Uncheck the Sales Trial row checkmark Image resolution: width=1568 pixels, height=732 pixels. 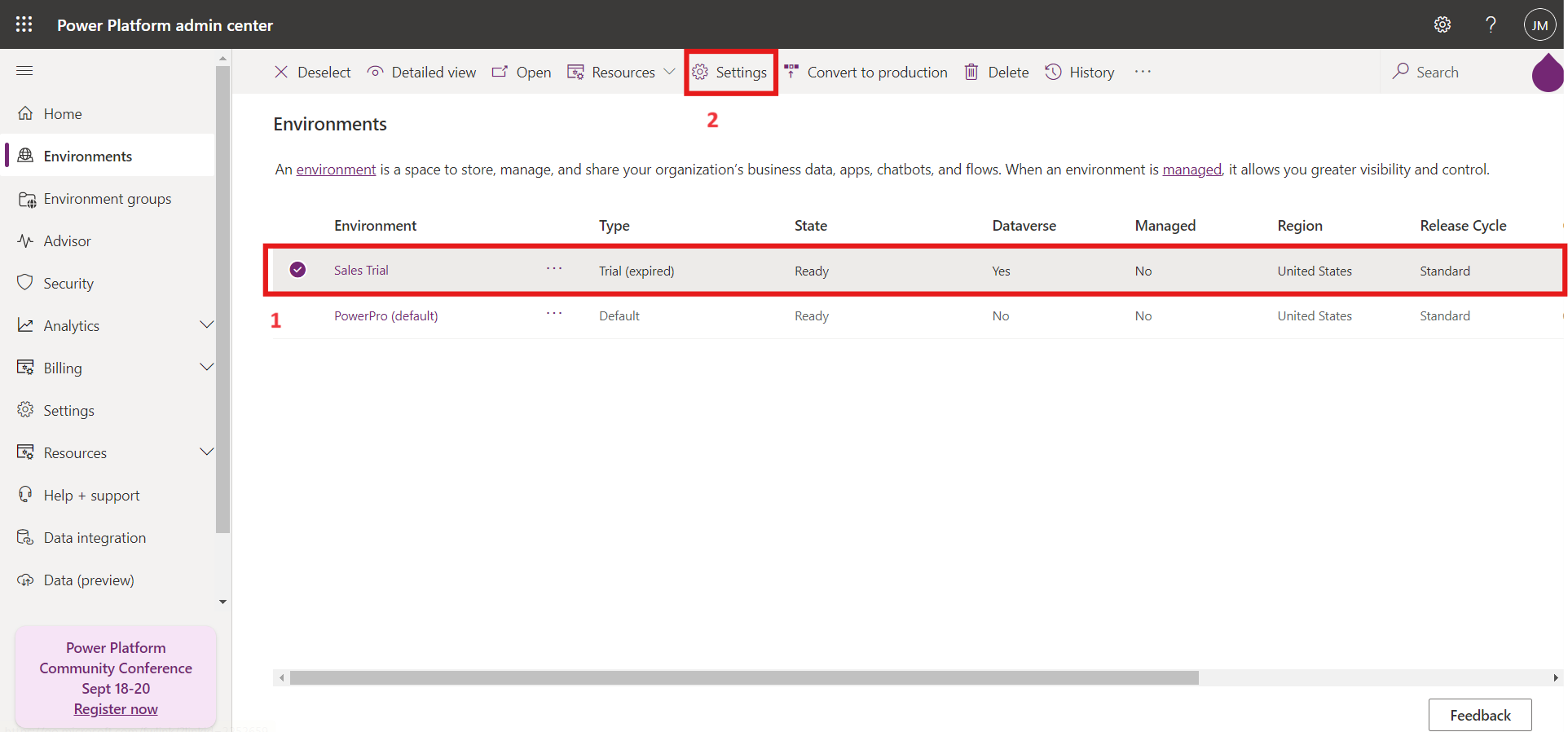coord(298,270)
